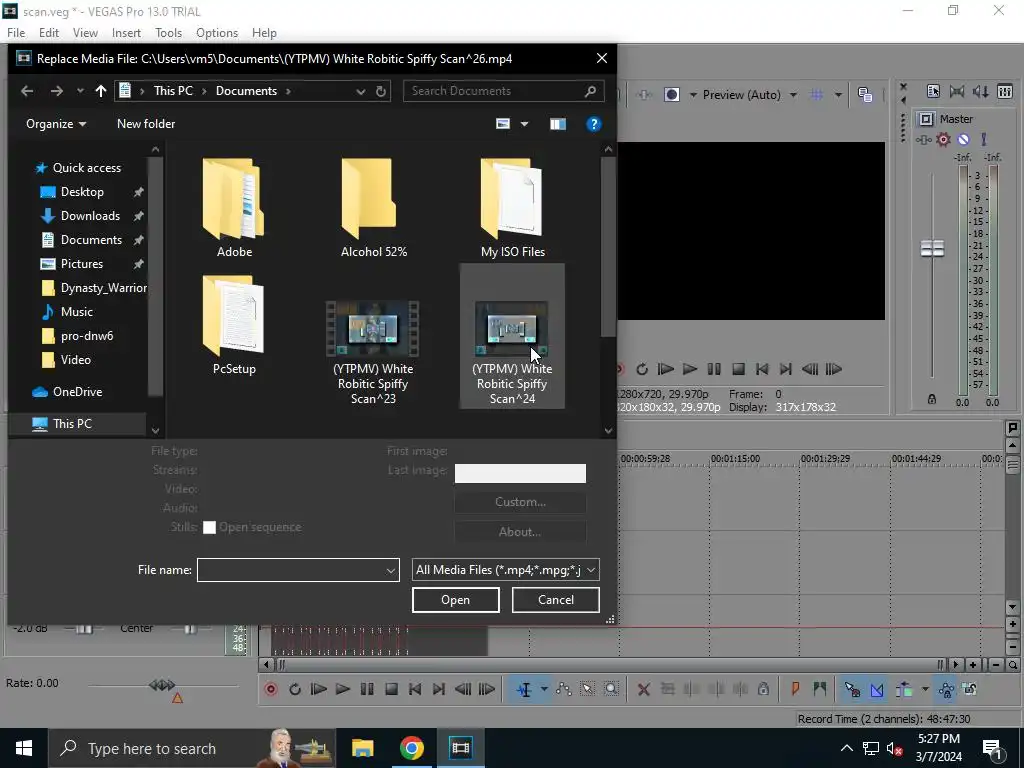
Task: Open the view options dropdown arrow in dialog
Action: (524, 123)
